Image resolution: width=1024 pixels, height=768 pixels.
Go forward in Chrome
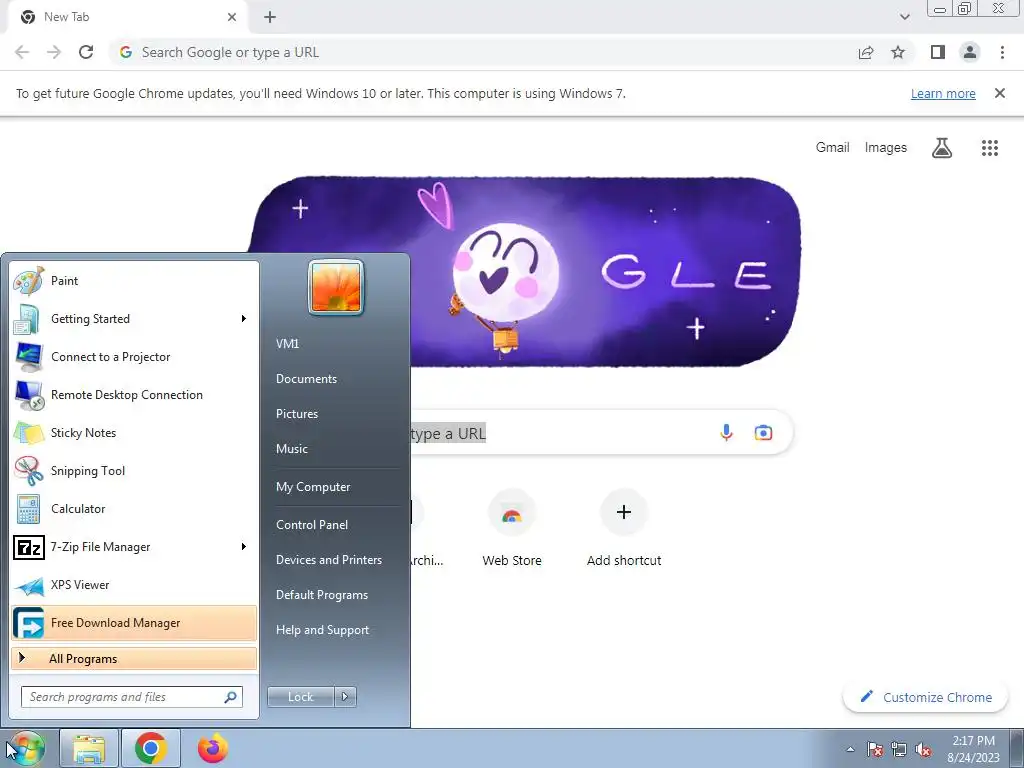coord(54,52)
